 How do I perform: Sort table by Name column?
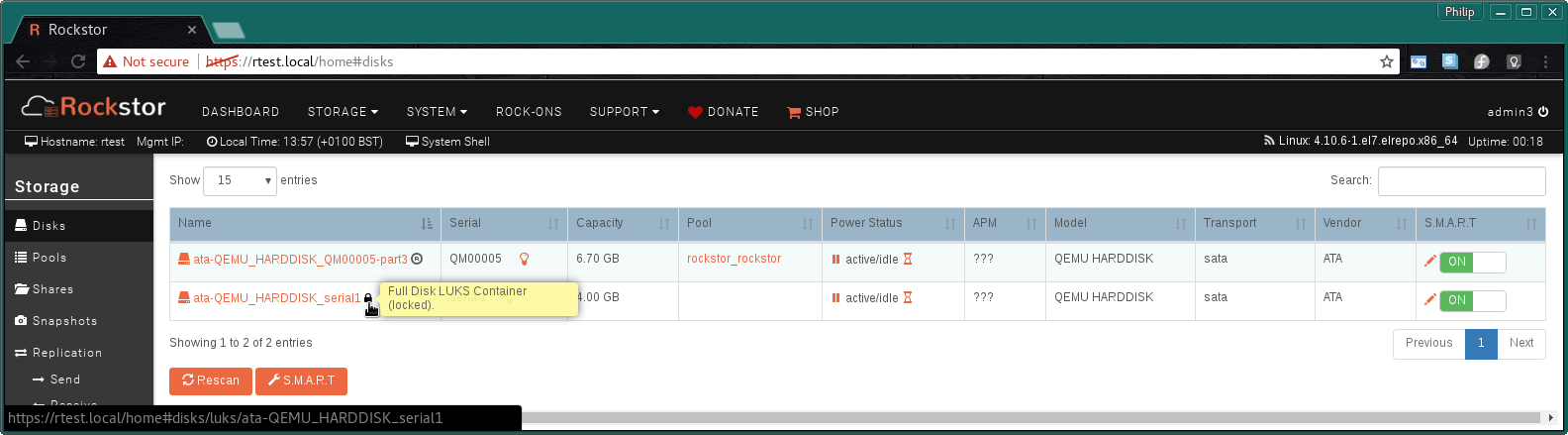click(305, 223)
